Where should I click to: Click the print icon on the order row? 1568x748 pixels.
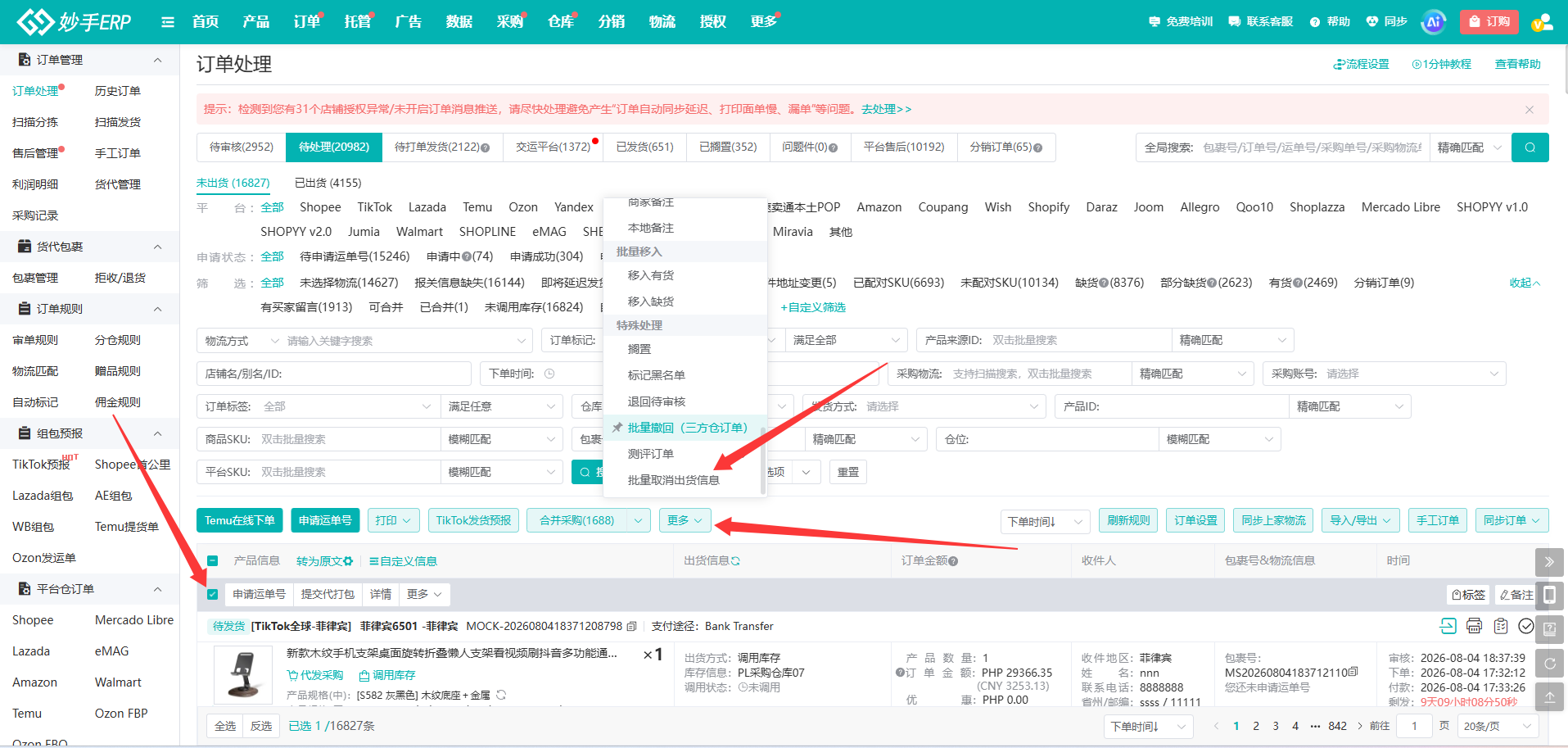click(1474, 626)
